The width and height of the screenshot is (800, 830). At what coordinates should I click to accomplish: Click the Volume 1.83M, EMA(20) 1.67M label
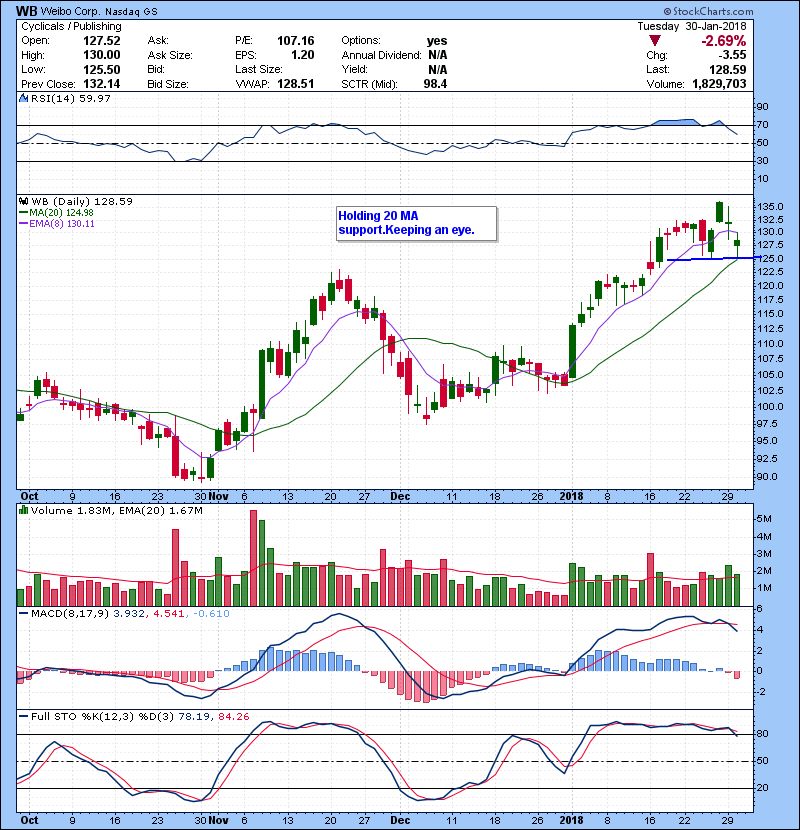pyautogui.click(x=116, y=511)
